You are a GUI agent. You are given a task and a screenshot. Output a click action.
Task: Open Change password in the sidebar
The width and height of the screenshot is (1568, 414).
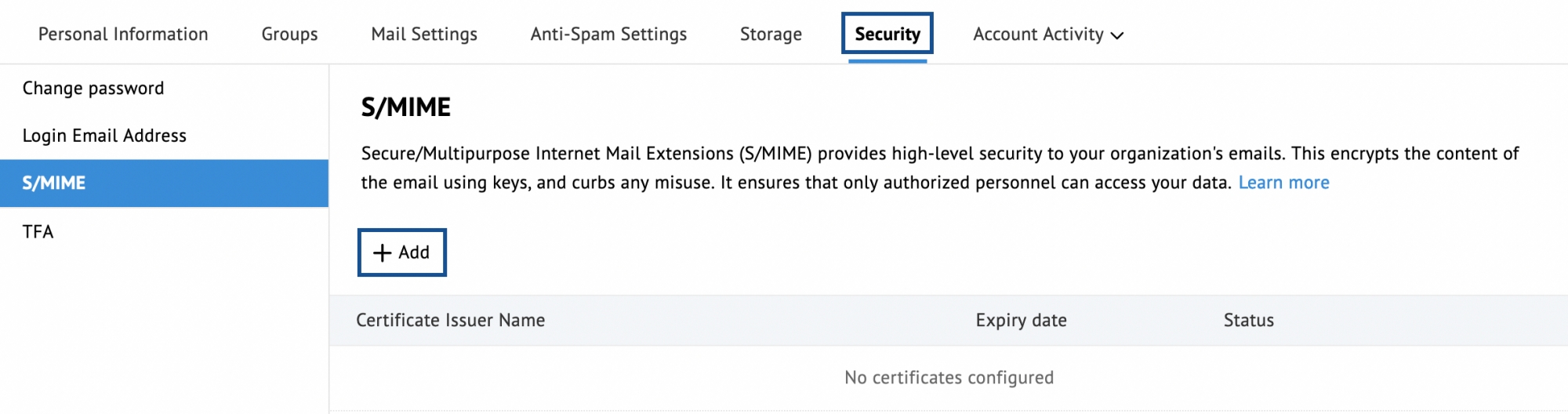point(93,88)
